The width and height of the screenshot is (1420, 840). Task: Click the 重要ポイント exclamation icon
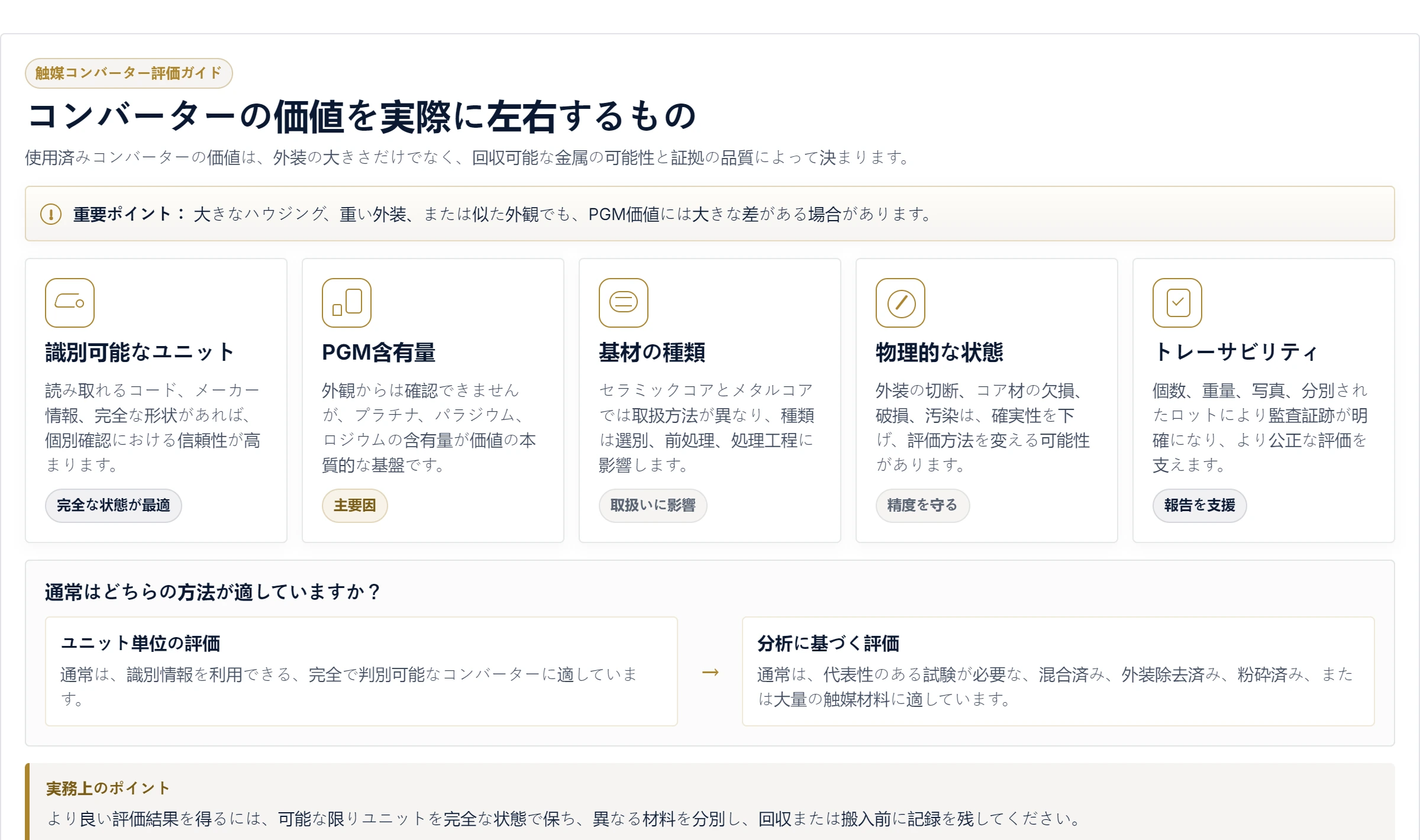(51, 214)
